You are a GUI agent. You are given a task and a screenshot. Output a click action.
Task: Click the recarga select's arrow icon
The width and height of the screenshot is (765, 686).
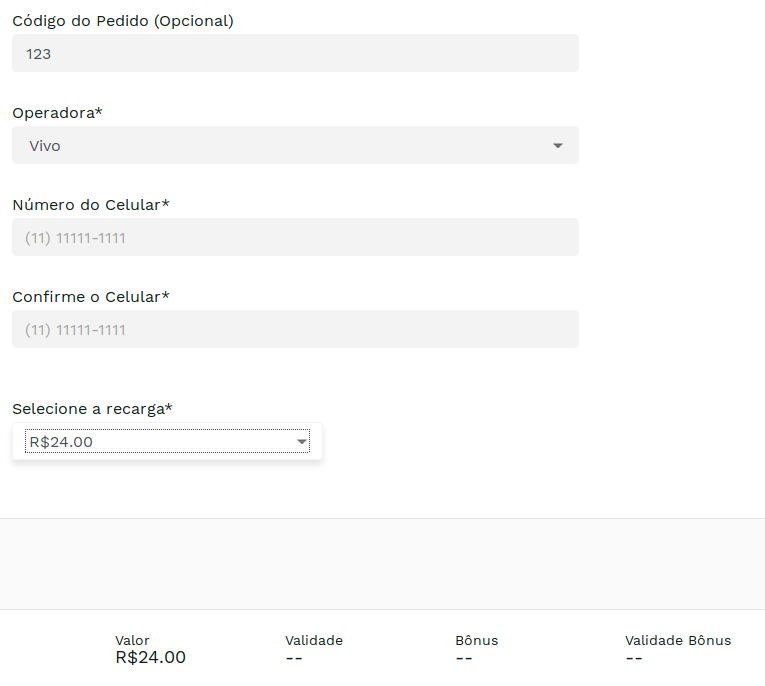[301, 442]
